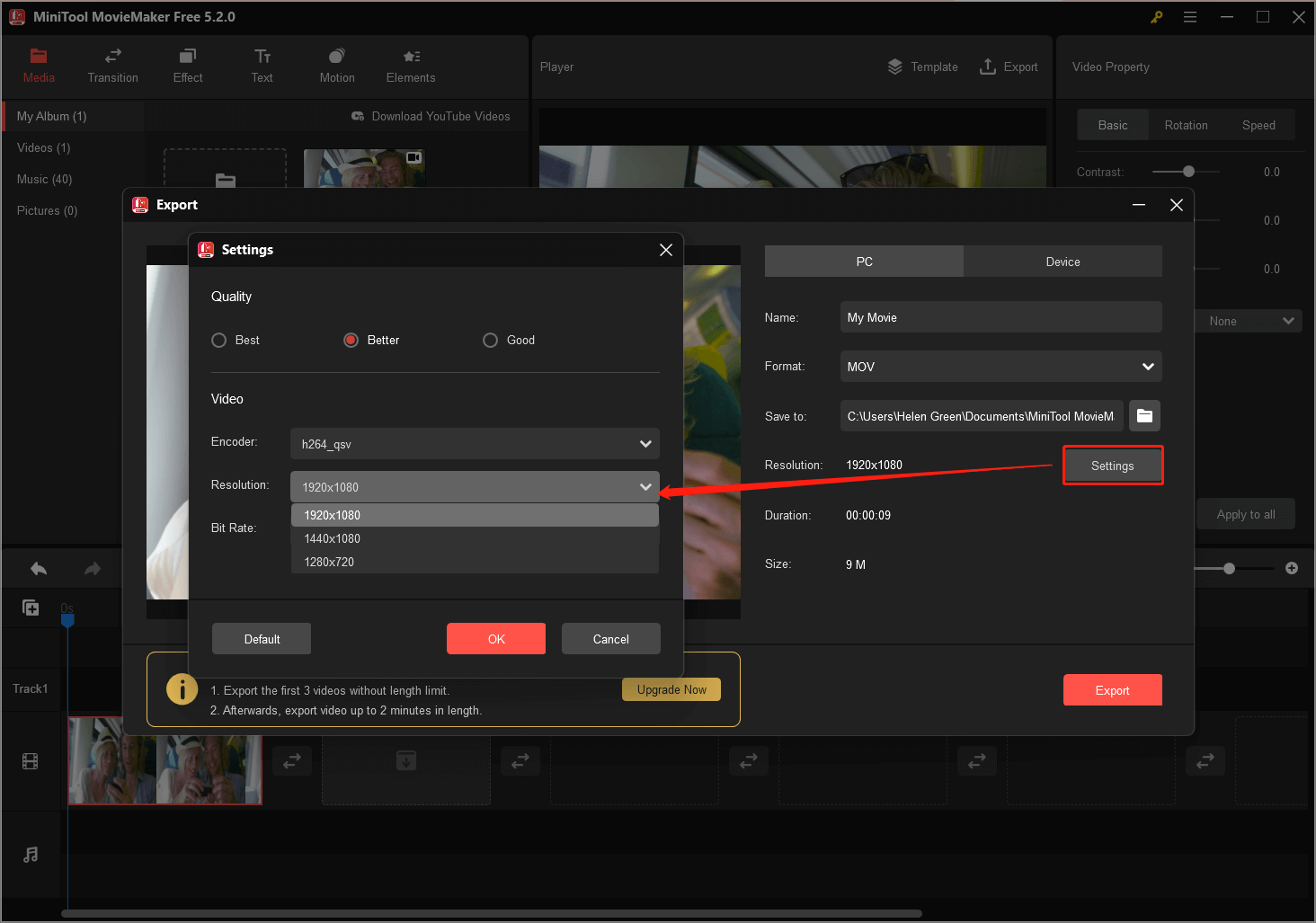This screenshot has height=923, width=1316.
Task: Switch to the Device tab
Action: pos(1063,261)
